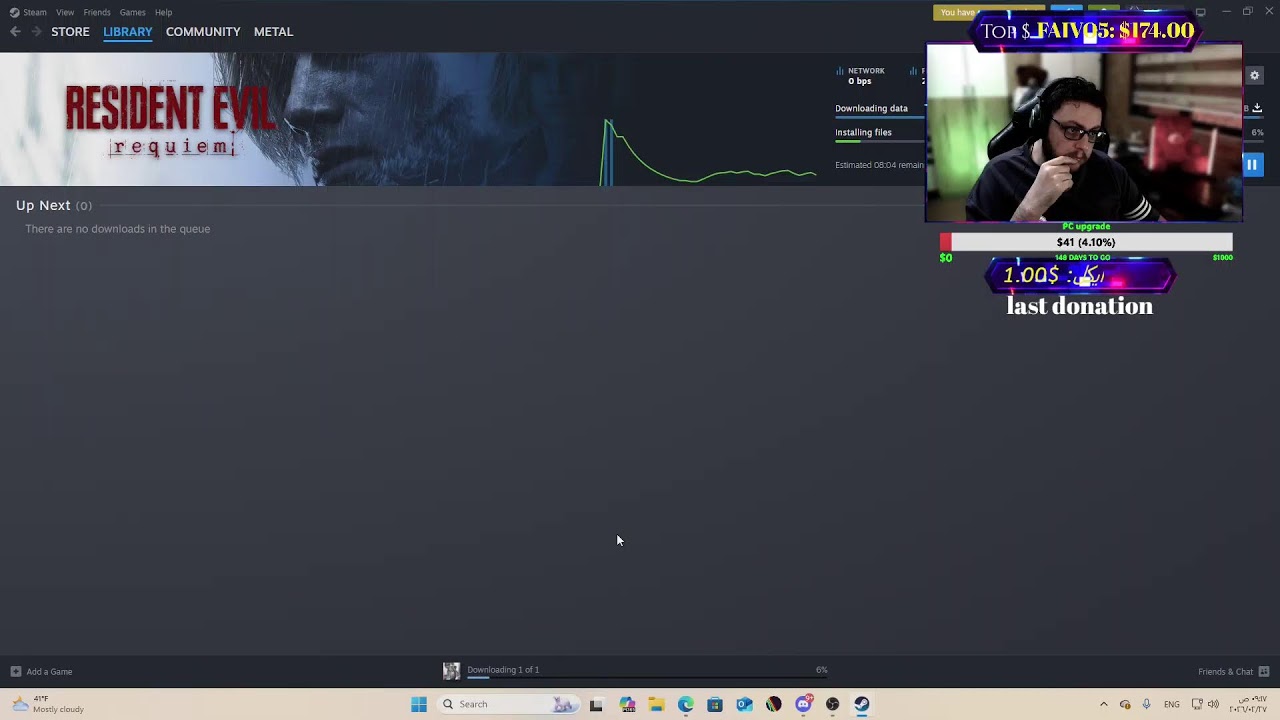Click Add a Game button
1280x720 pixels.
coord(41,671)
